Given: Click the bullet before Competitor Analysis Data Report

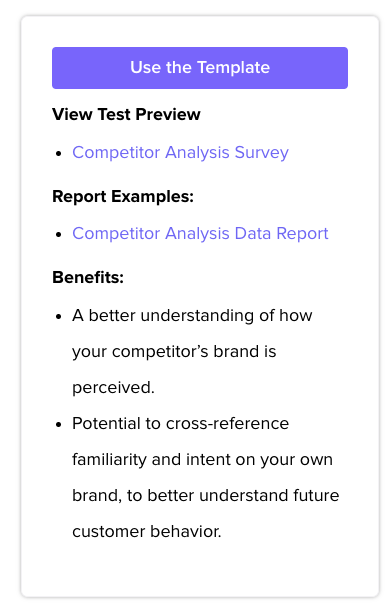Looking at the screenshot, I should pyautogui.click(x=59, y=235).
